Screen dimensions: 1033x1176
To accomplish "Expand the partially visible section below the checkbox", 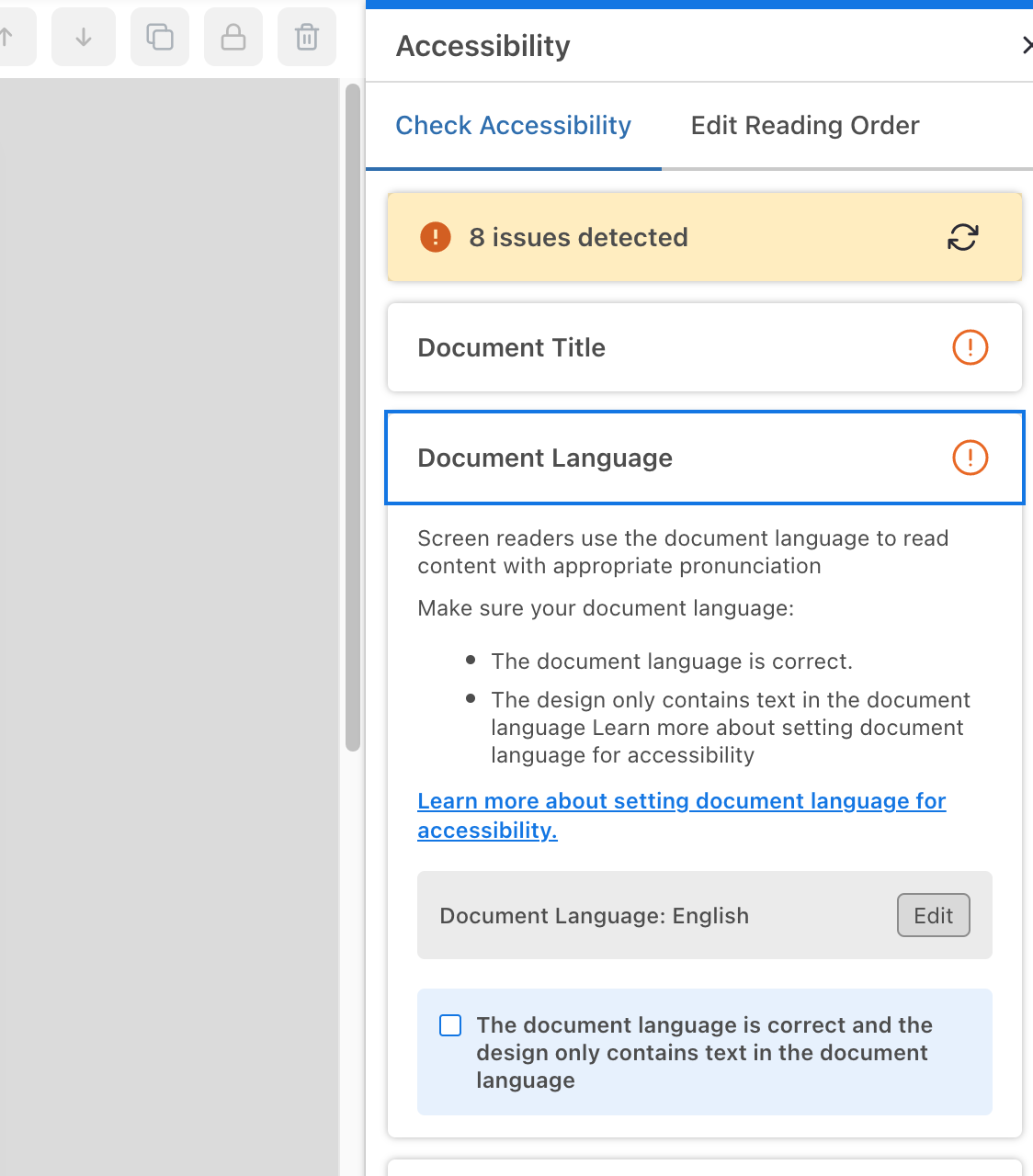I will [x=704, y=1169].
